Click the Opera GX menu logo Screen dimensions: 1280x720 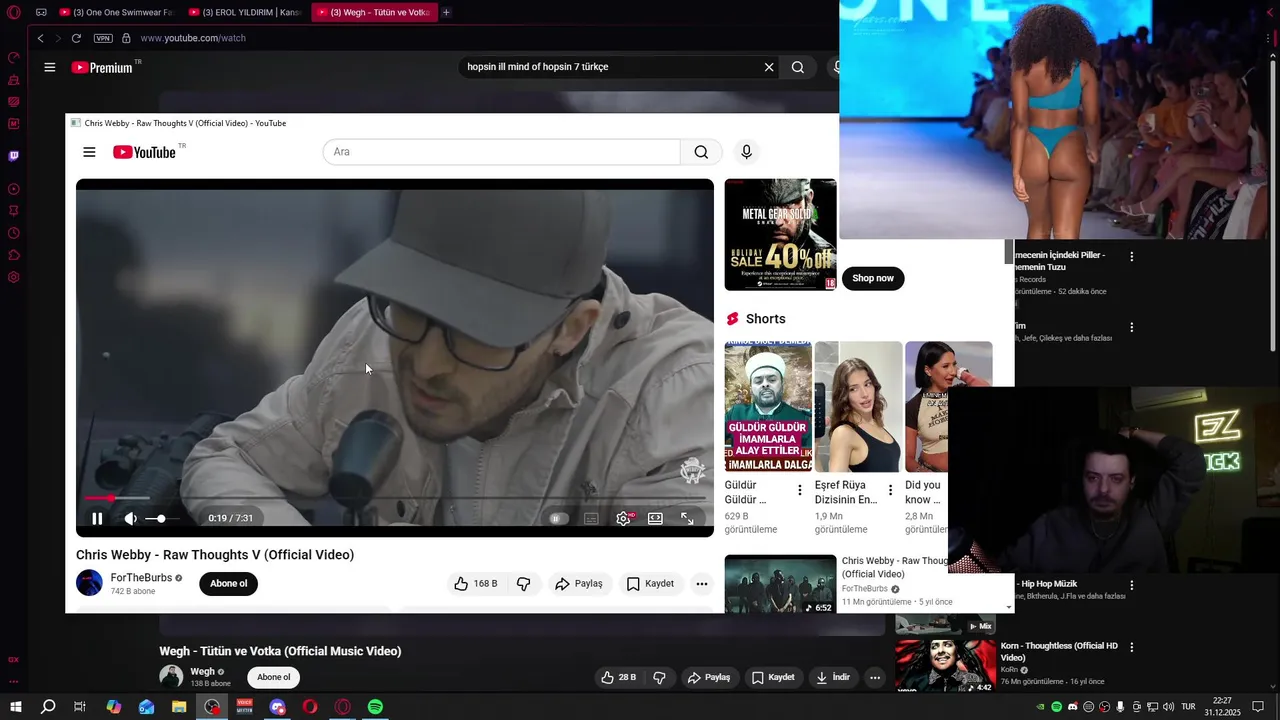[13, 13]
